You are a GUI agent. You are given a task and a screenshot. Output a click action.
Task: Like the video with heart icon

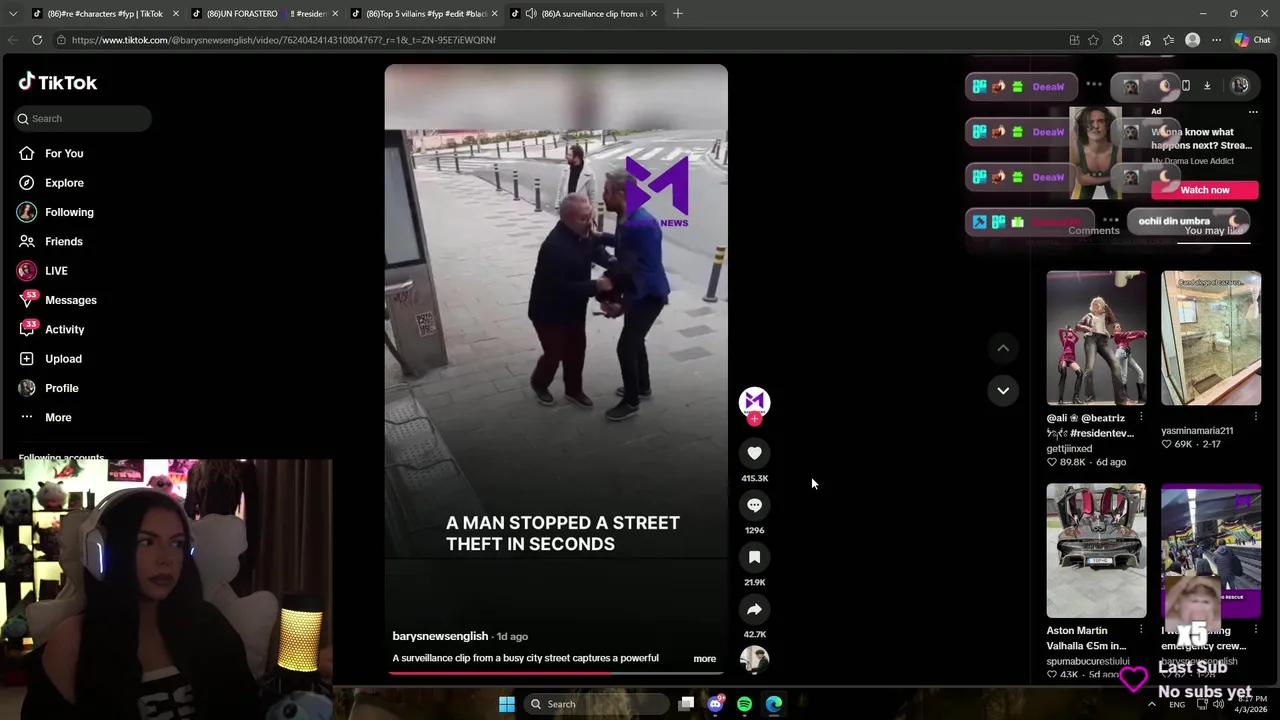[754, 453]
